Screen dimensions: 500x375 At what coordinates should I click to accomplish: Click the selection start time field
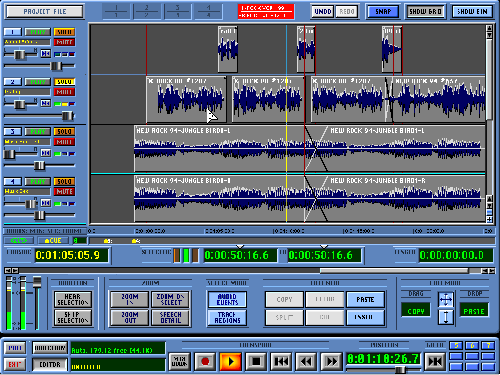pos(240,255)
